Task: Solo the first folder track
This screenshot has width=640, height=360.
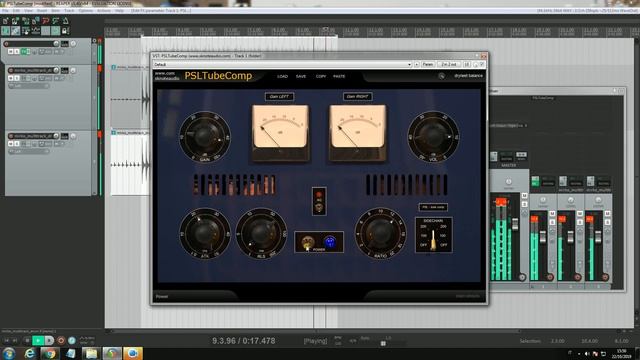Action: click(17, 52)
